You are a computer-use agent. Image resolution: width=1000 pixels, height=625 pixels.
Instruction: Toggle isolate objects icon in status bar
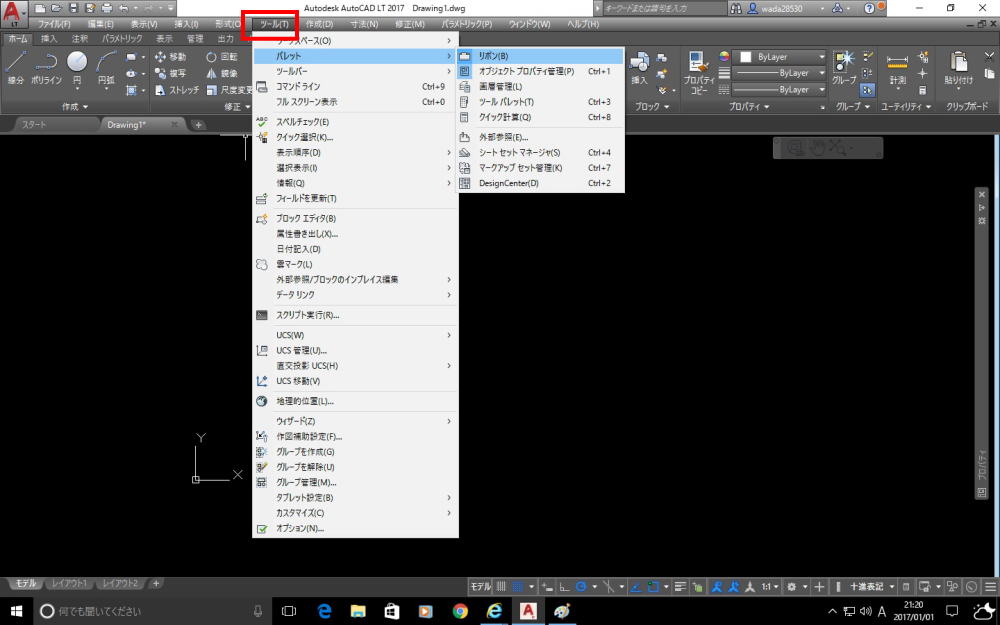pyautogui.click(x=953, y=587)
